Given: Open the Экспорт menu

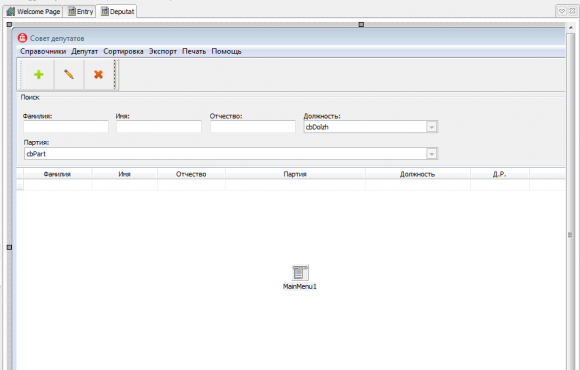Looking at the screenshot, I should 163,51.
